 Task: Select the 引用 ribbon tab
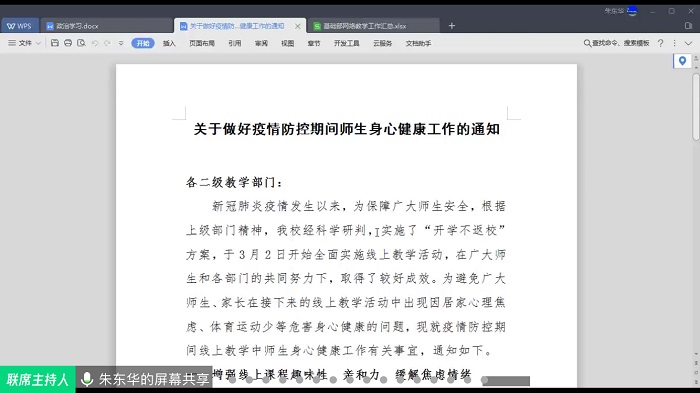(234, 43)
